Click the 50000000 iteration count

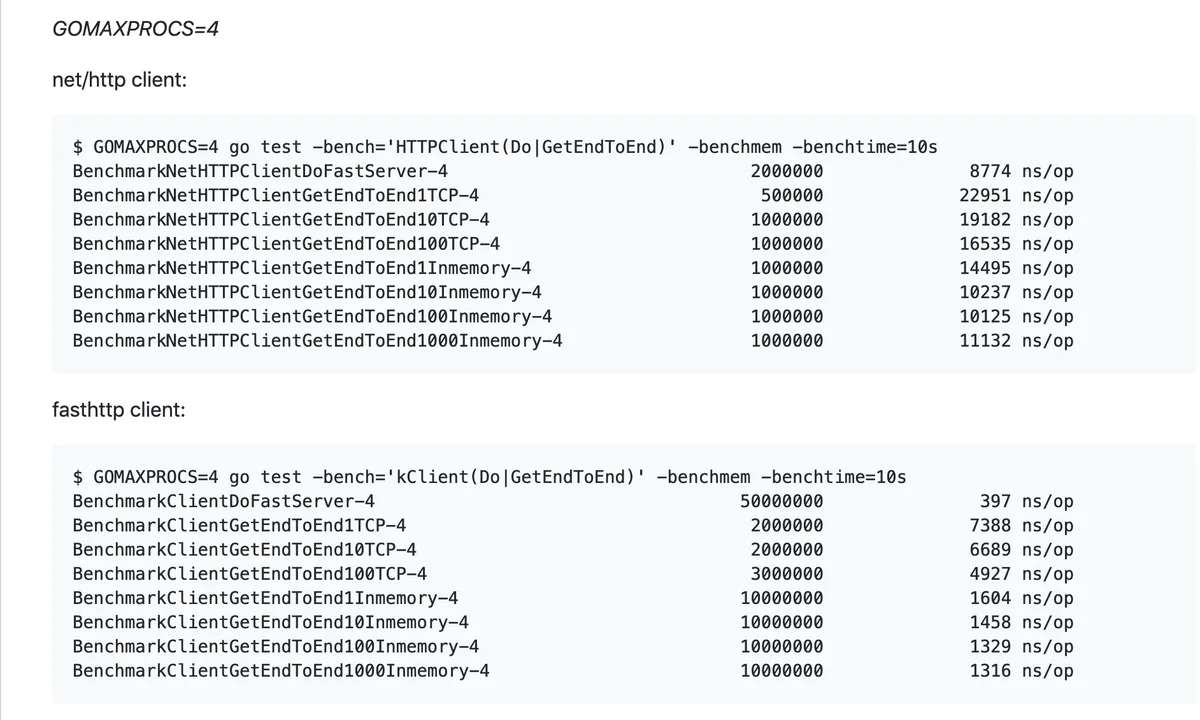(x=781, y=501)
